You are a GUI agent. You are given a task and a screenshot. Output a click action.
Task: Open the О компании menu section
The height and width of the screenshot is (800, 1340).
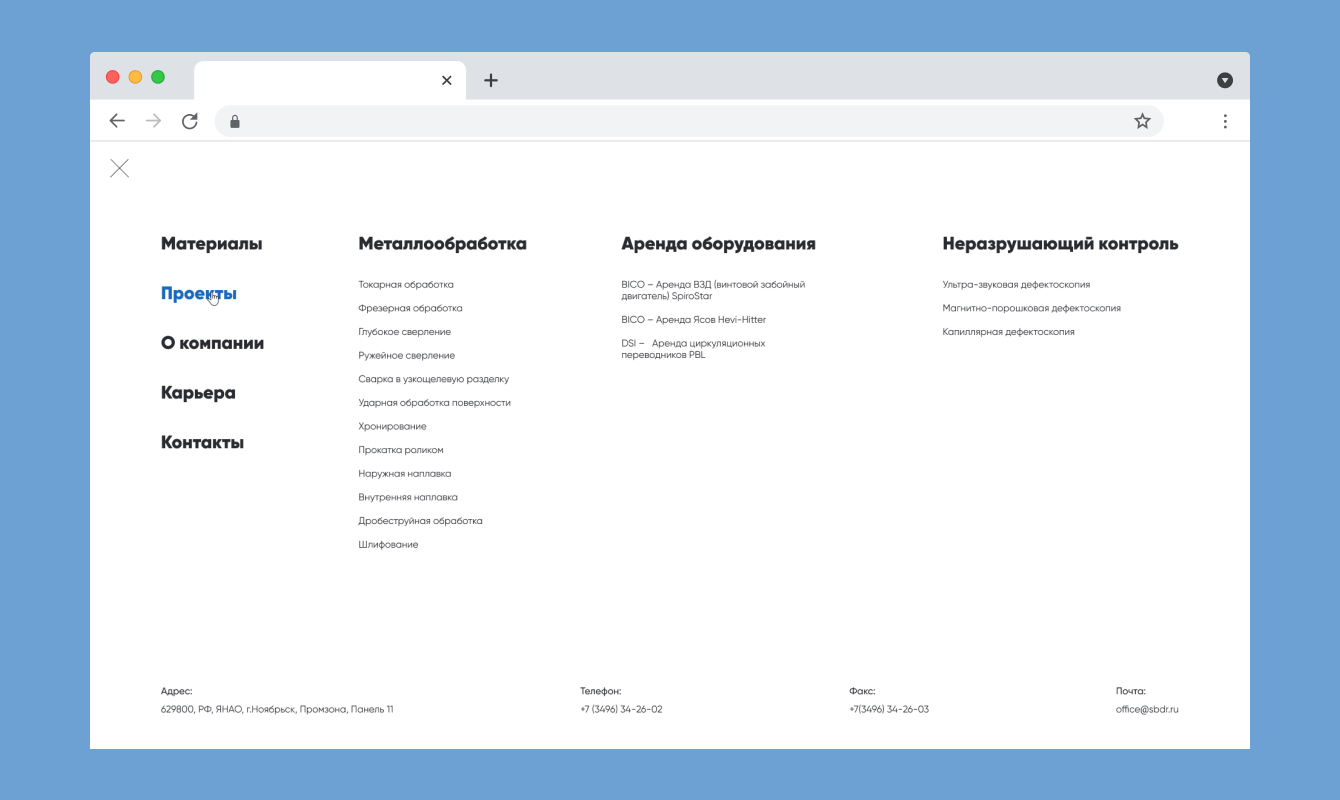coord(212,343)
